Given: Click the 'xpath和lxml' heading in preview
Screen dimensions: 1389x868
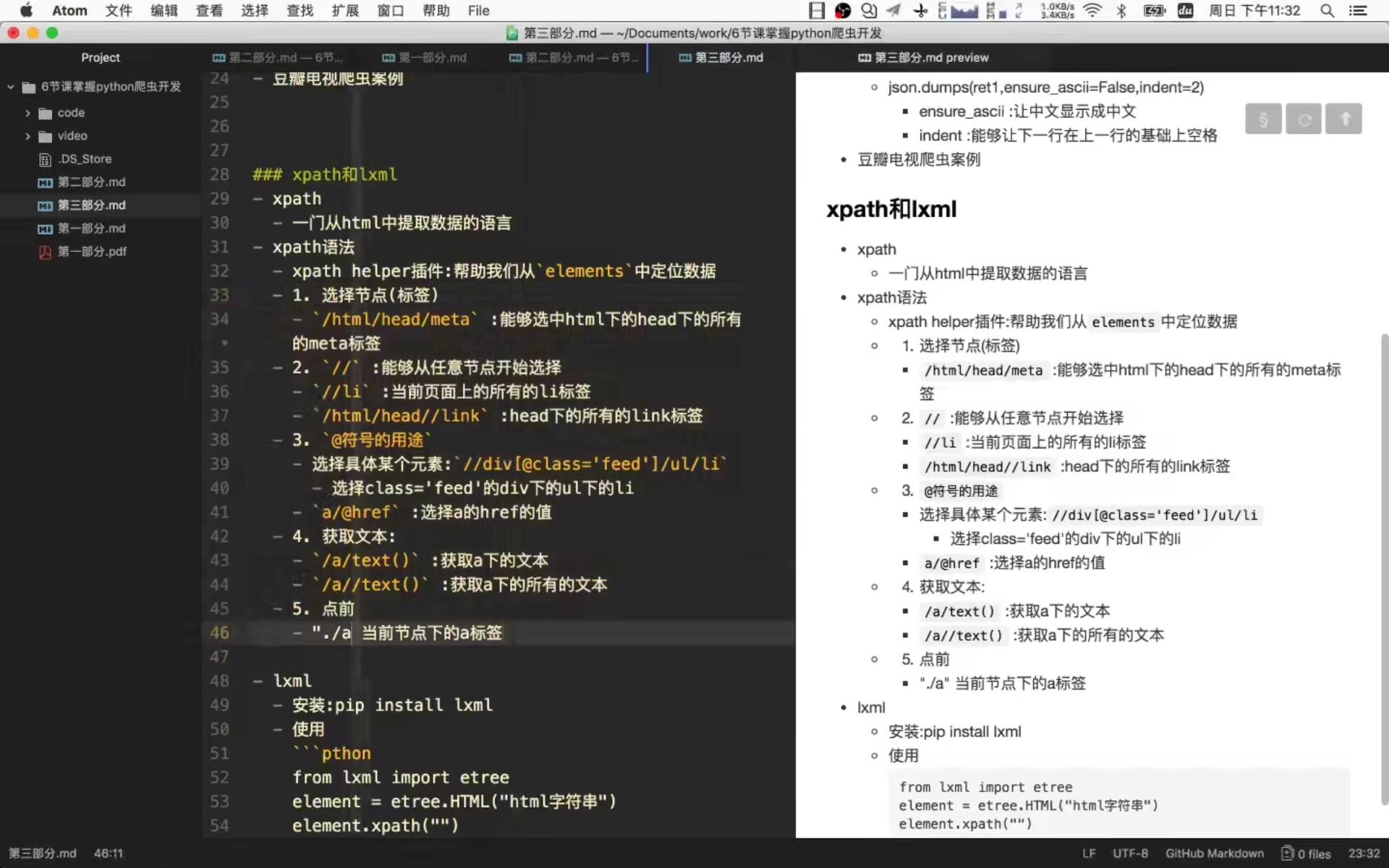Looking at the screenshot, I should 891,209.
